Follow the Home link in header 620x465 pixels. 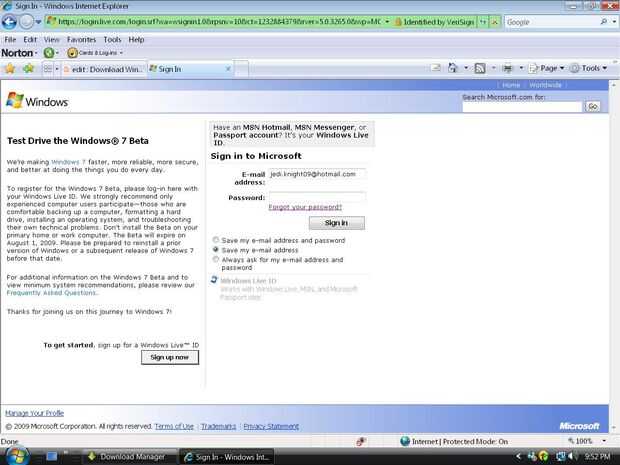[511, 85]
